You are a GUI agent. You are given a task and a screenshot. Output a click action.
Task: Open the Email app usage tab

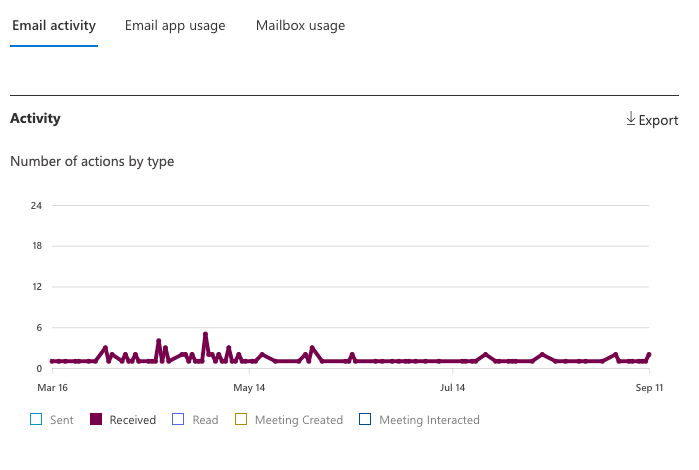point(175,26)
